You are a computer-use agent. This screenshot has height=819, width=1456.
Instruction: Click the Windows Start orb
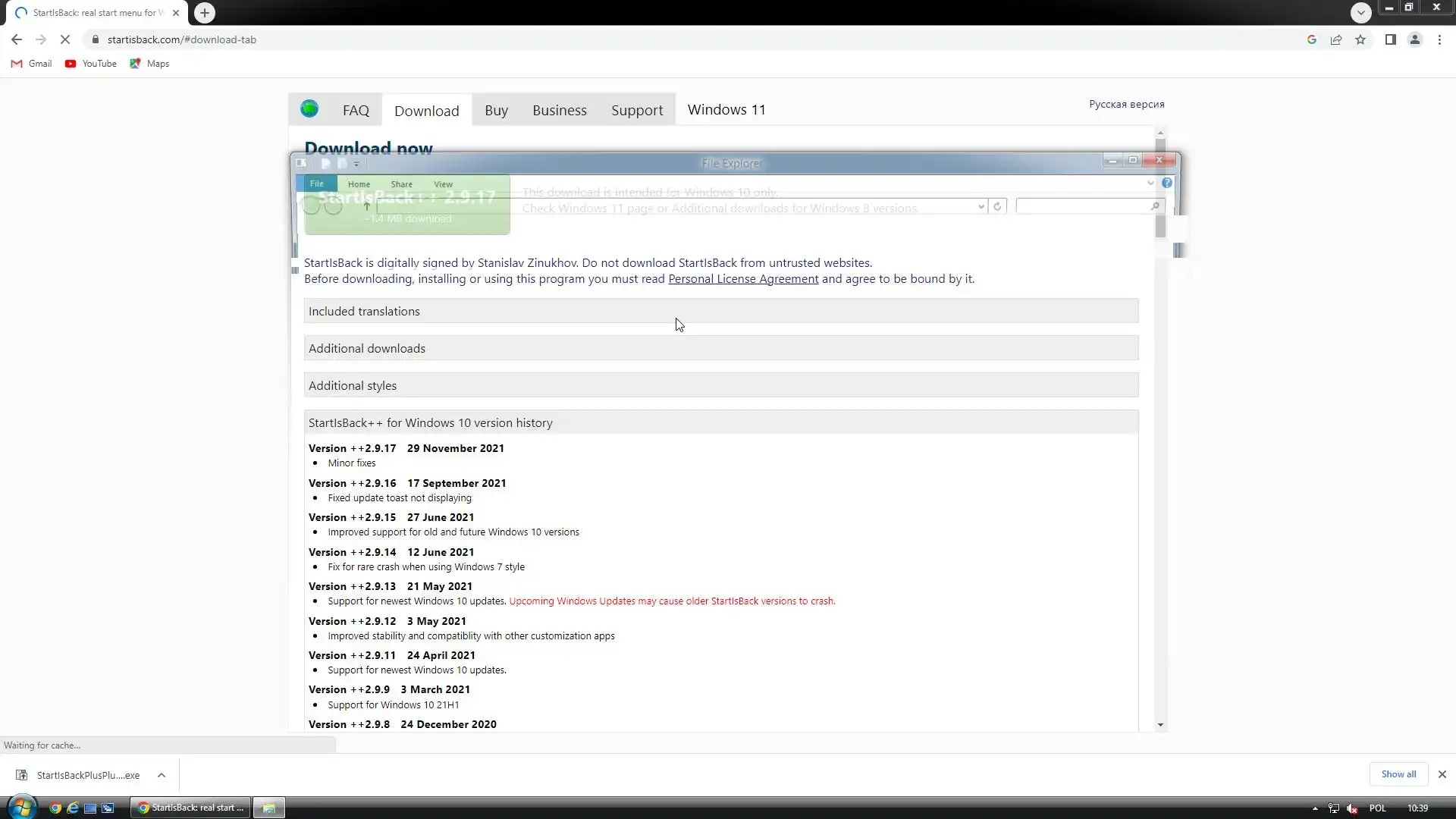pos(20,808)
